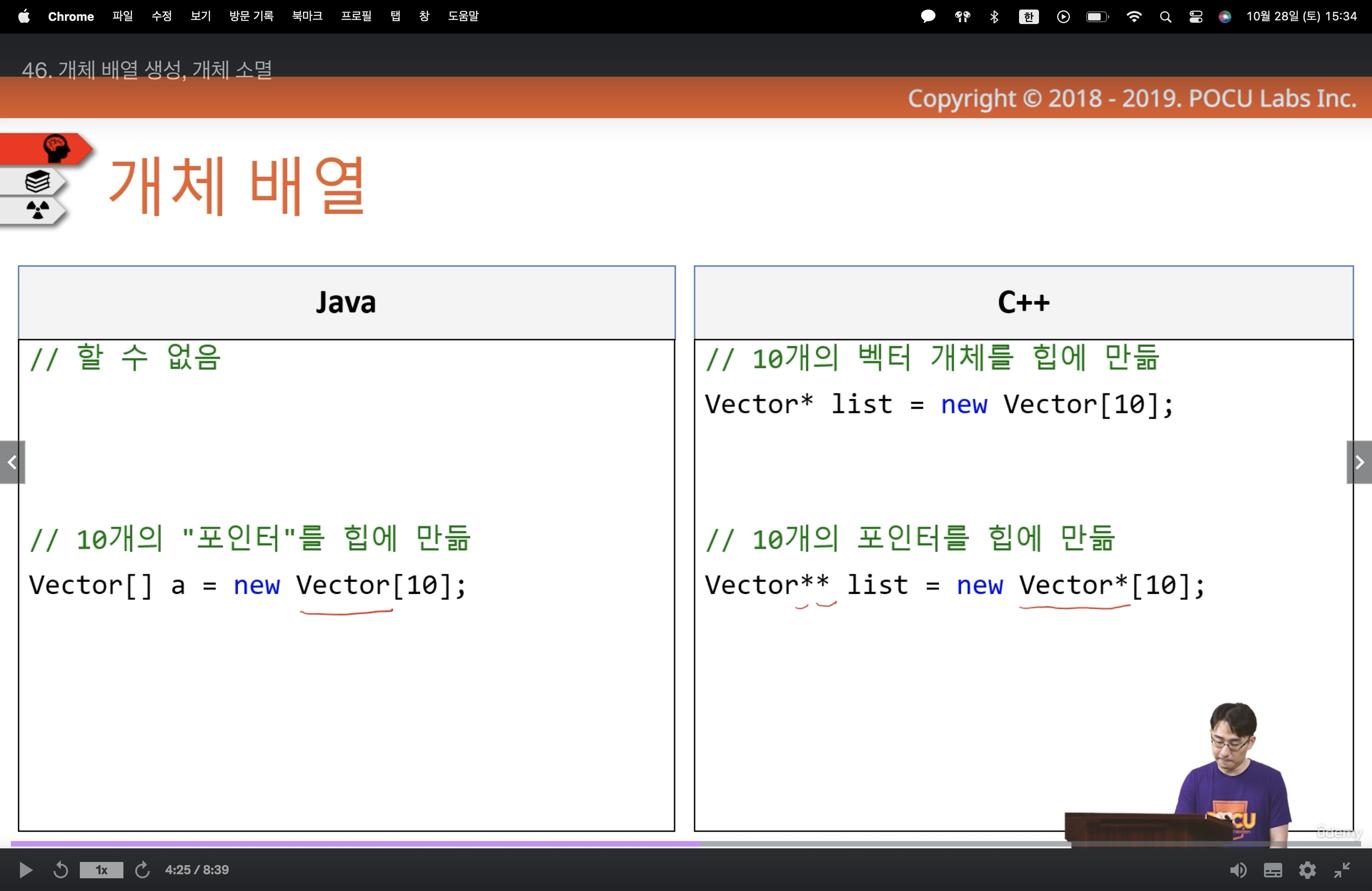Open macOS Control Center icon
1372x891 pixels.
coord(1196,17)
